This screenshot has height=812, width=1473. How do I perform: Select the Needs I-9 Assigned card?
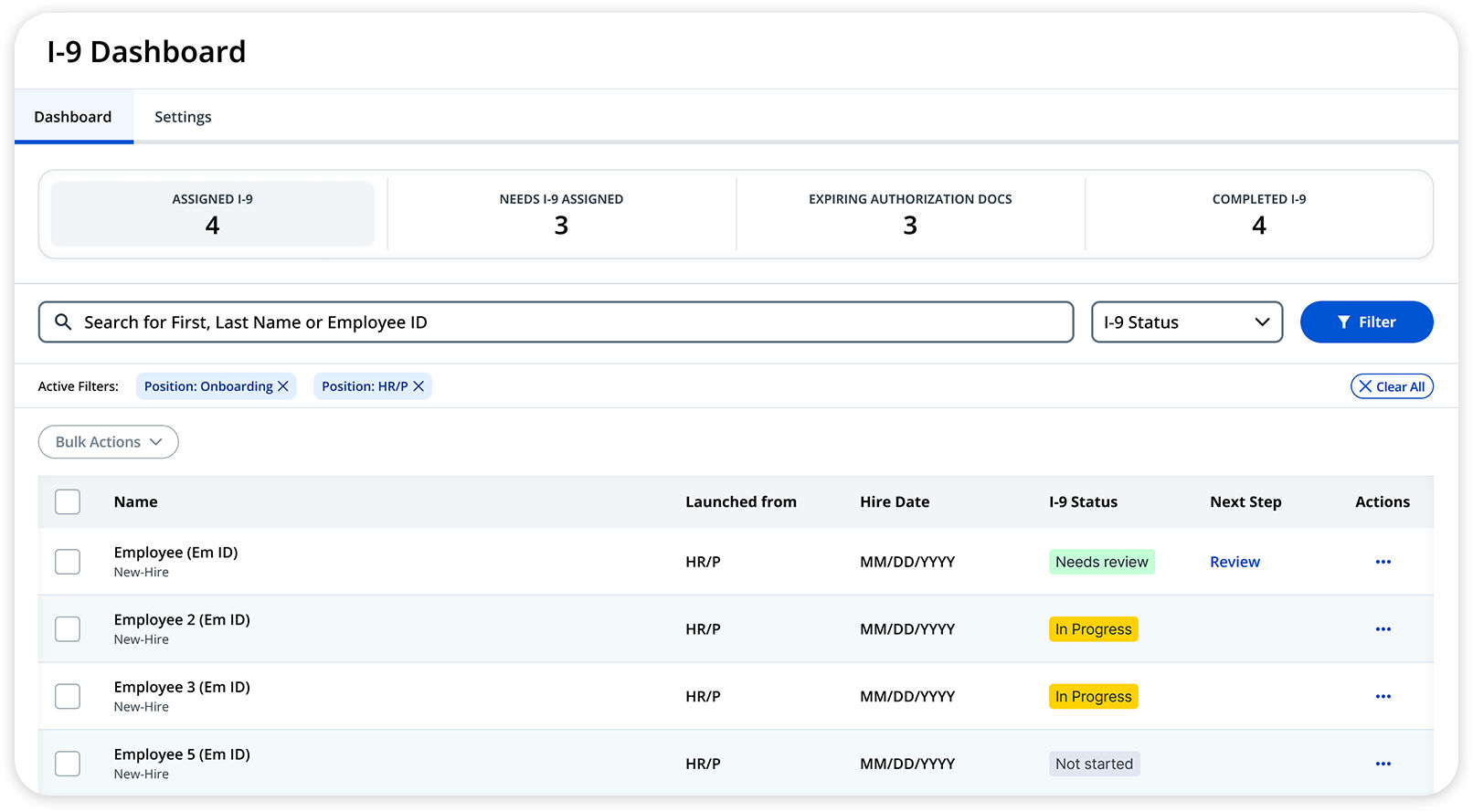click(x=562, y=214)
